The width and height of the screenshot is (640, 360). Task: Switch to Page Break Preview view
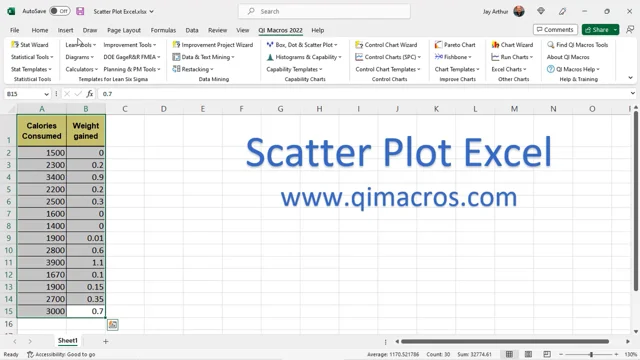coord(547,354)
